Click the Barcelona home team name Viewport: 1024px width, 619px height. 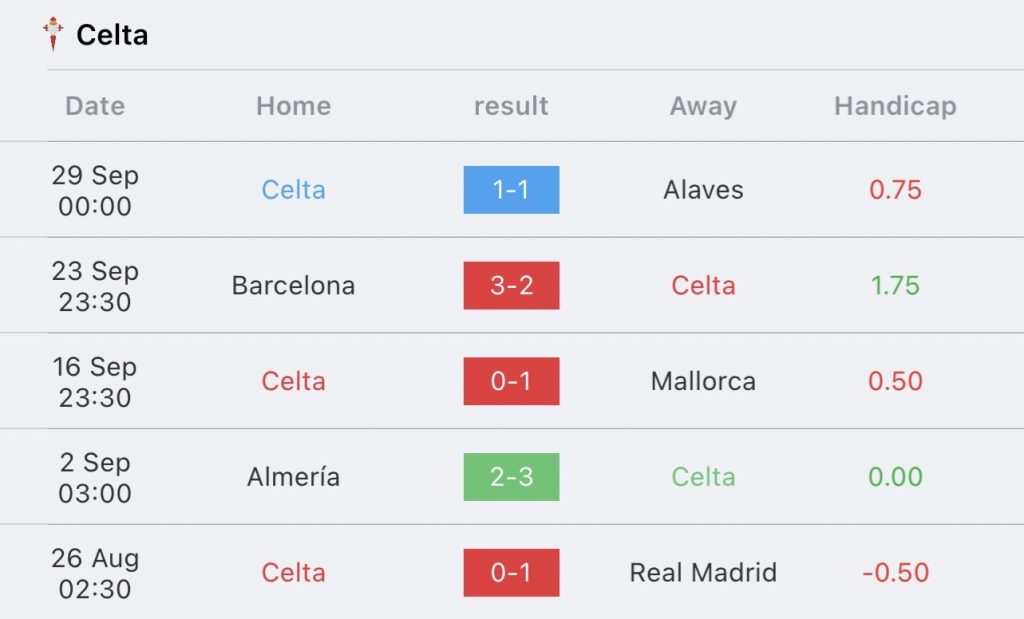click(x=293, y=285)
